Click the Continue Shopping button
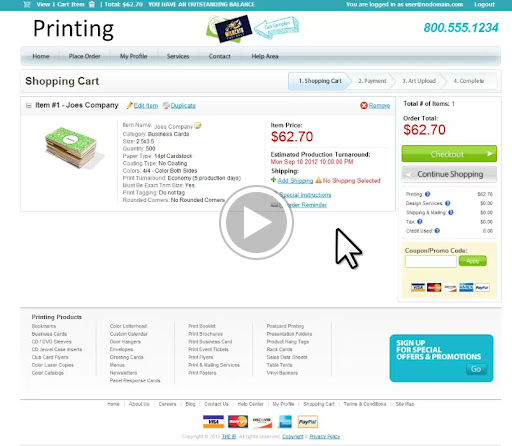Screen dimensions: 512x446 point(449,174)
